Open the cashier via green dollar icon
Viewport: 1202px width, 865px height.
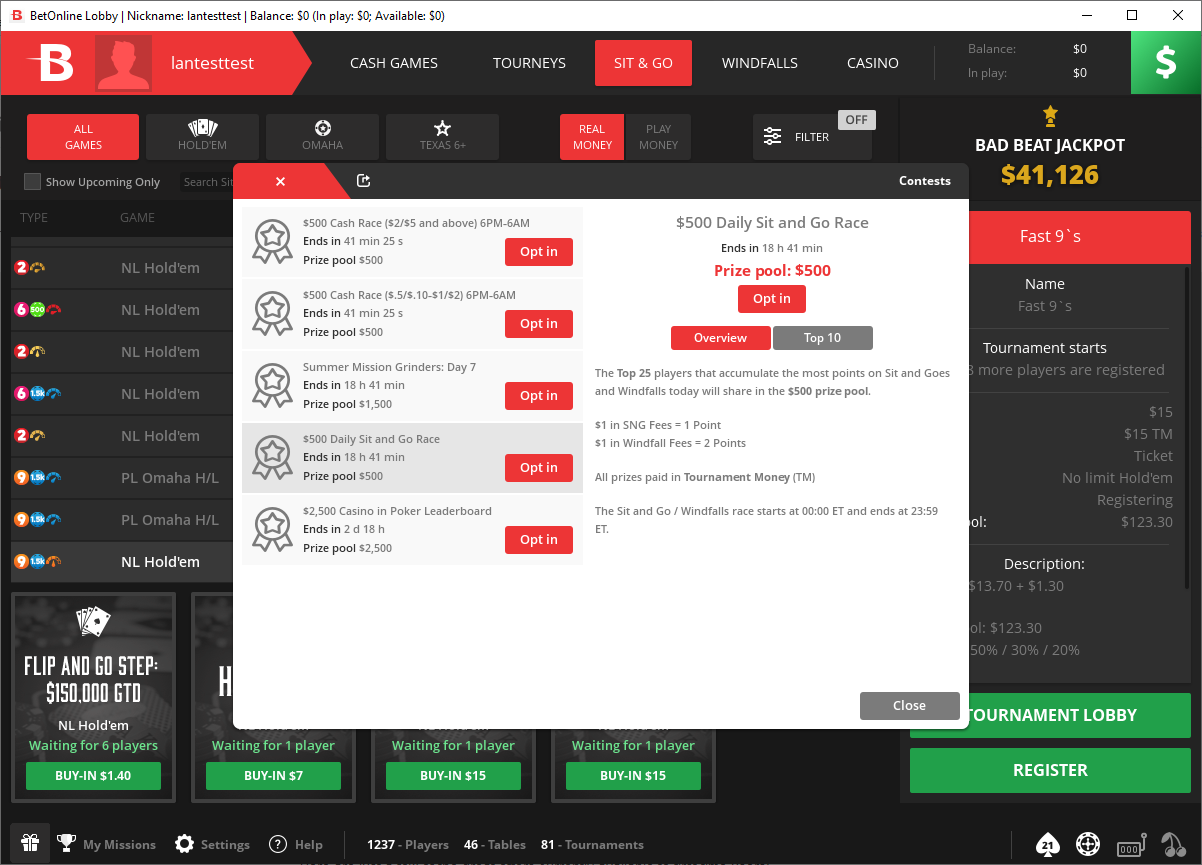pyautogui.click(x=1166, y=63)
